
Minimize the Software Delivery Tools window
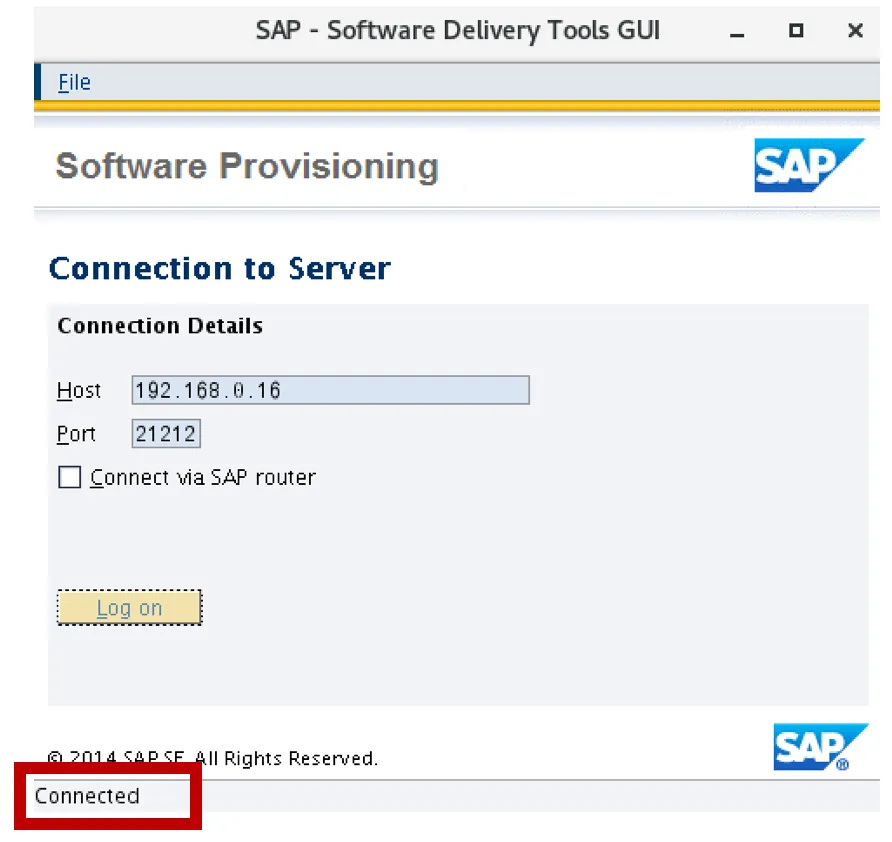pyautogui.click(x=738, y=31)
